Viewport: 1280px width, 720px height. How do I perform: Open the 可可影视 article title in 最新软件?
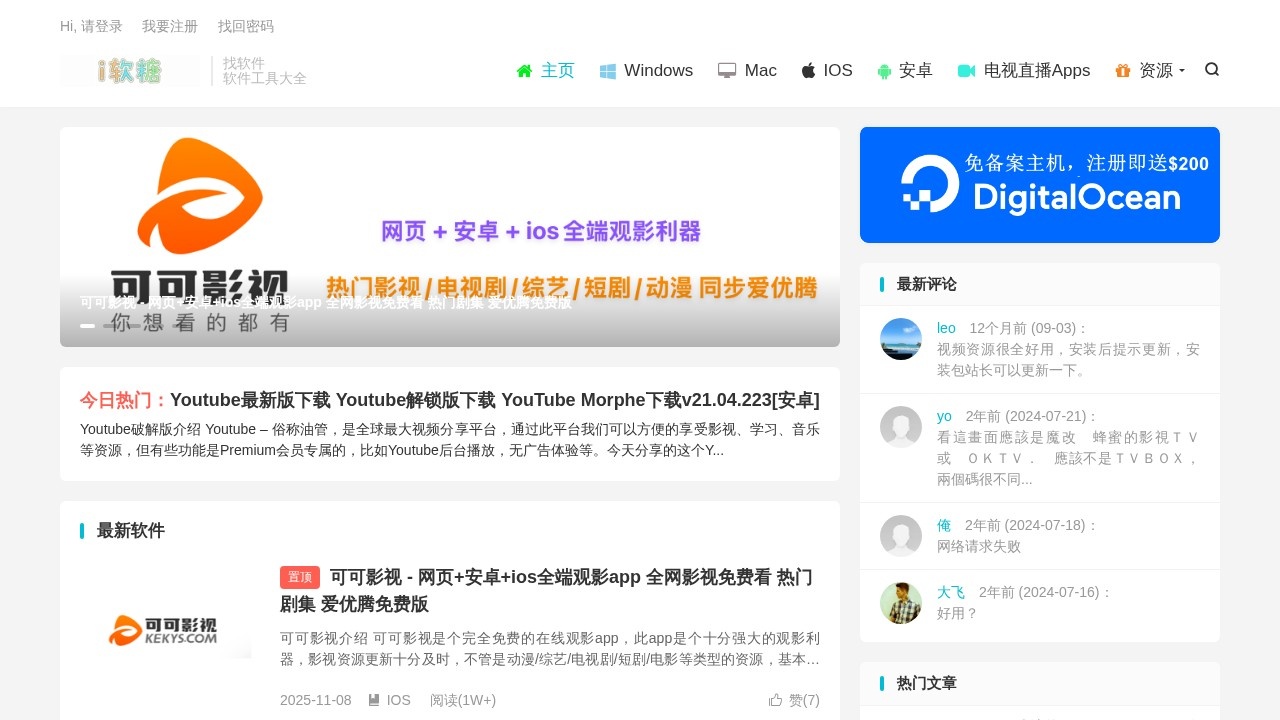tap(546, 590)
